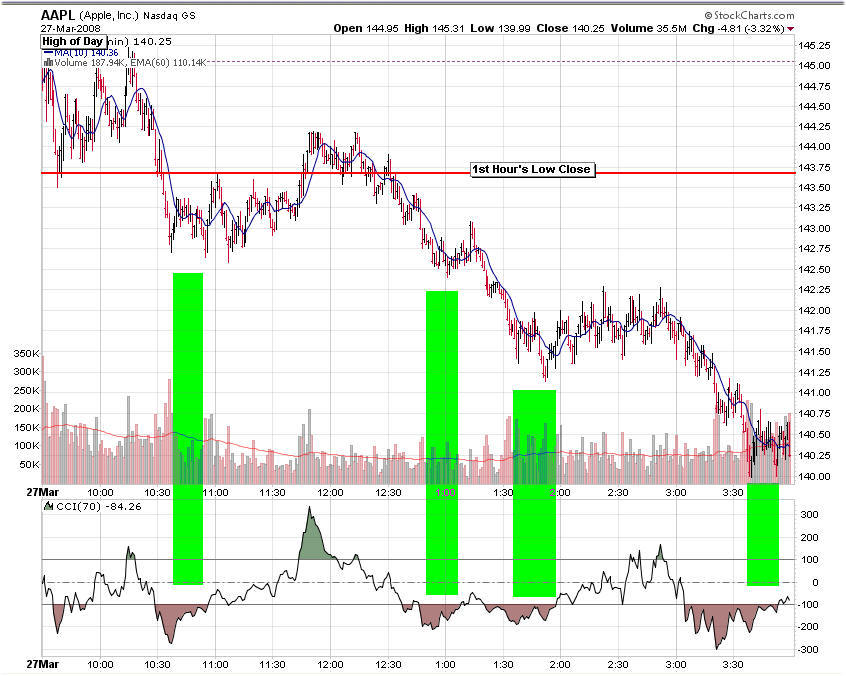Click the "Open 144.95" quote value

tap(367, 29)
